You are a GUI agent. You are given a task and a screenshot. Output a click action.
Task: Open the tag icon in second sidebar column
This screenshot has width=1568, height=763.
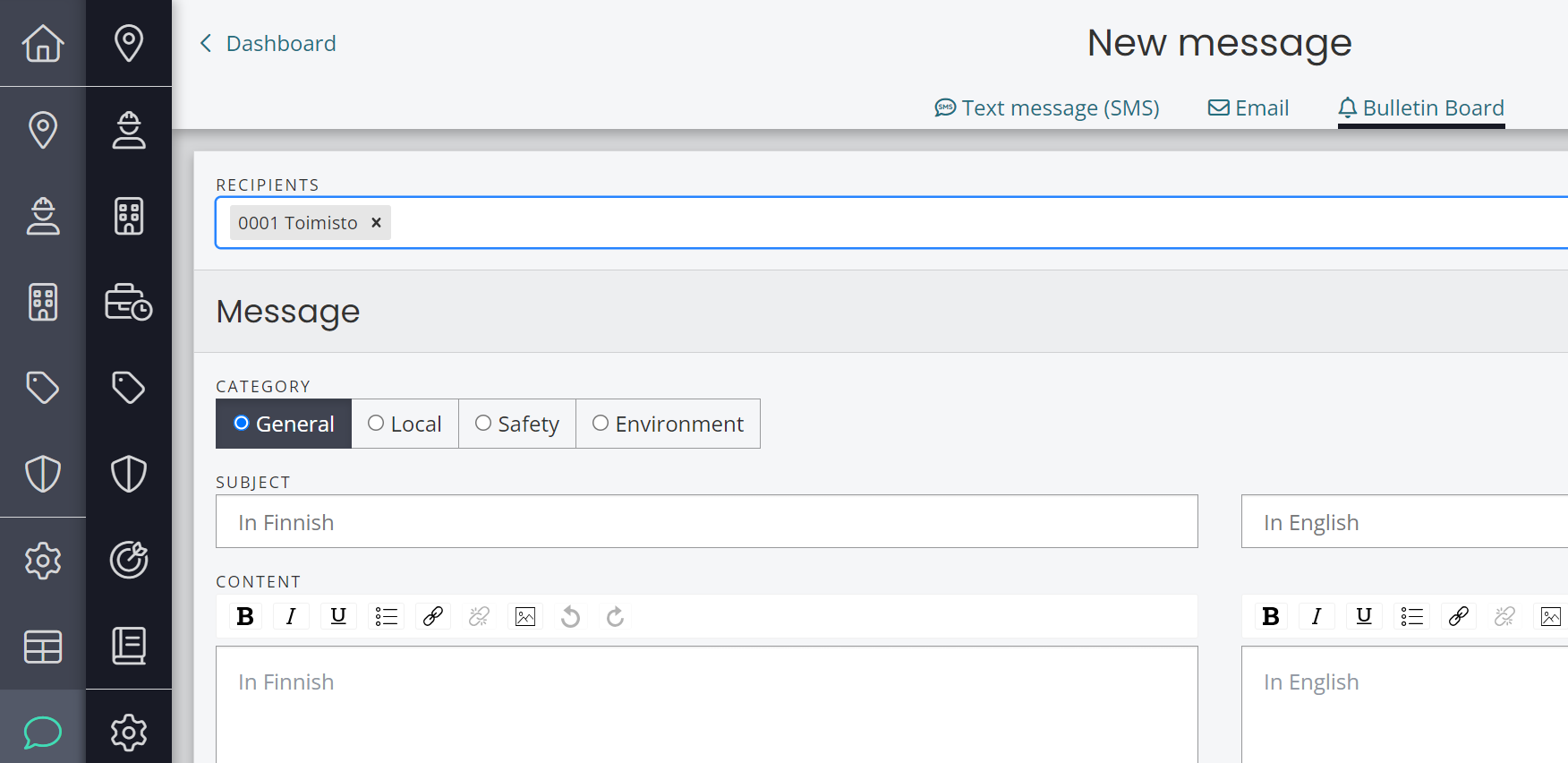[129, 388]
